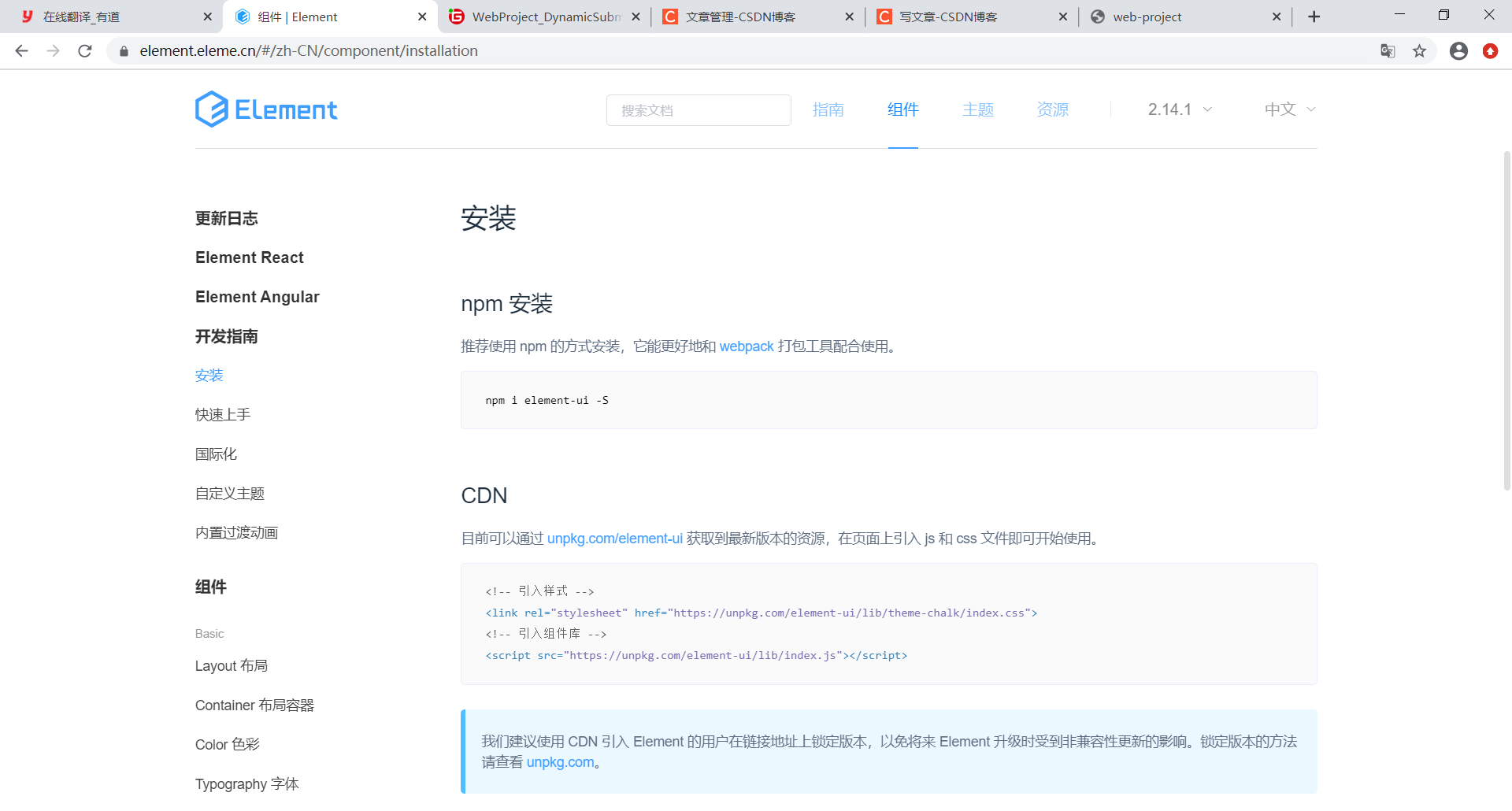Close the 在线翻译_有道 tab
This screenshot has width=1512, height=811.
point(207,17)
